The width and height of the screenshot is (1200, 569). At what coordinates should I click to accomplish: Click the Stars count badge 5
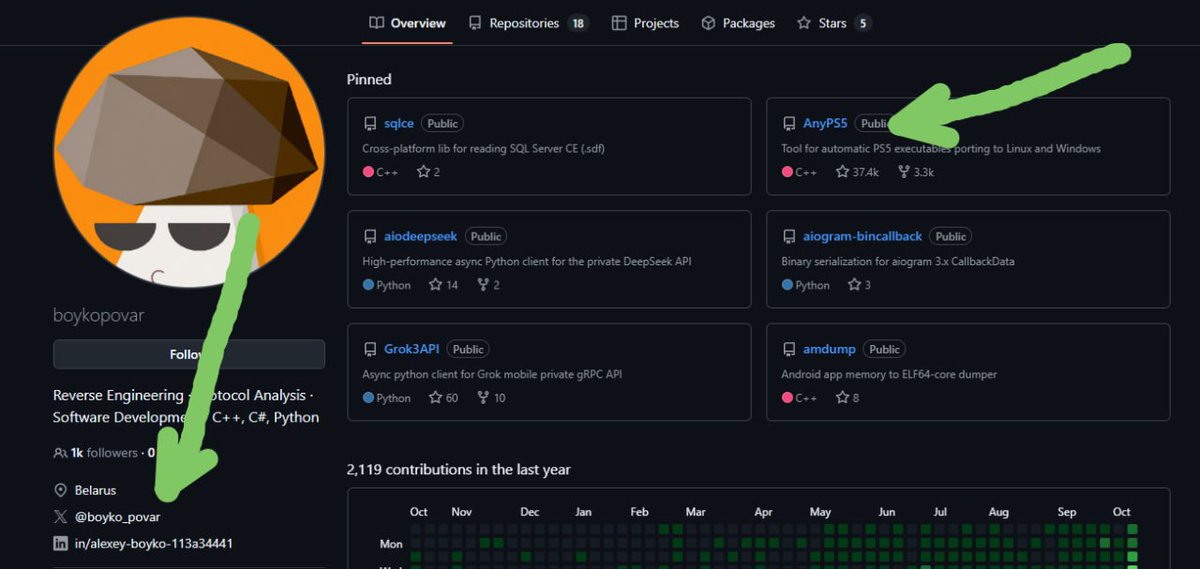point(863,23)
